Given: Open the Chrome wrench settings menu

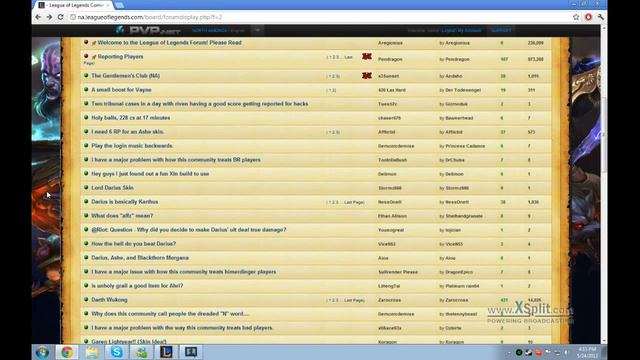Looking at the screenshot, I should 600,17.
